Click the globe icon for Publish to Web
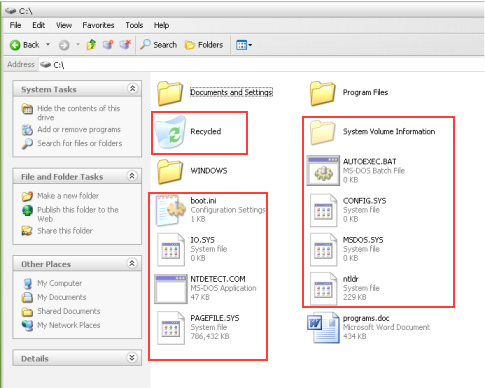This screenshot has height=388, width=485. point(27,210)
